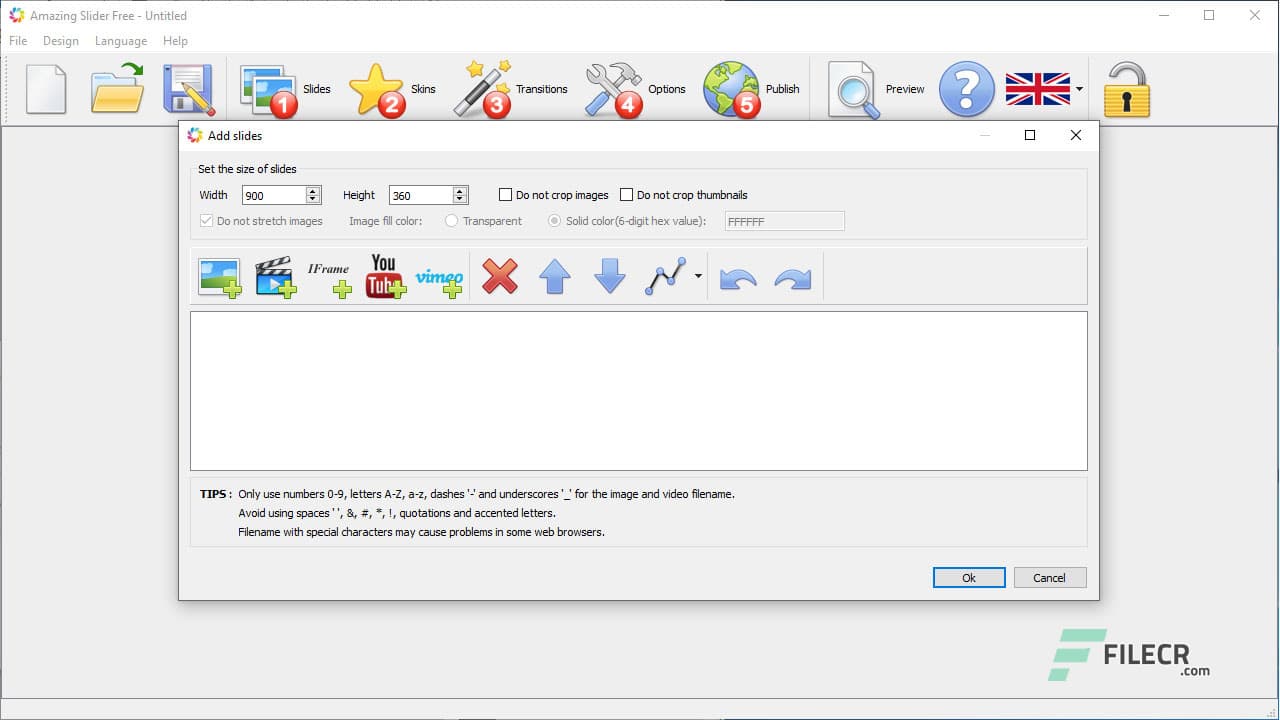Move slide up with blue arrow

pyautogui.click(x=555, y=277)
